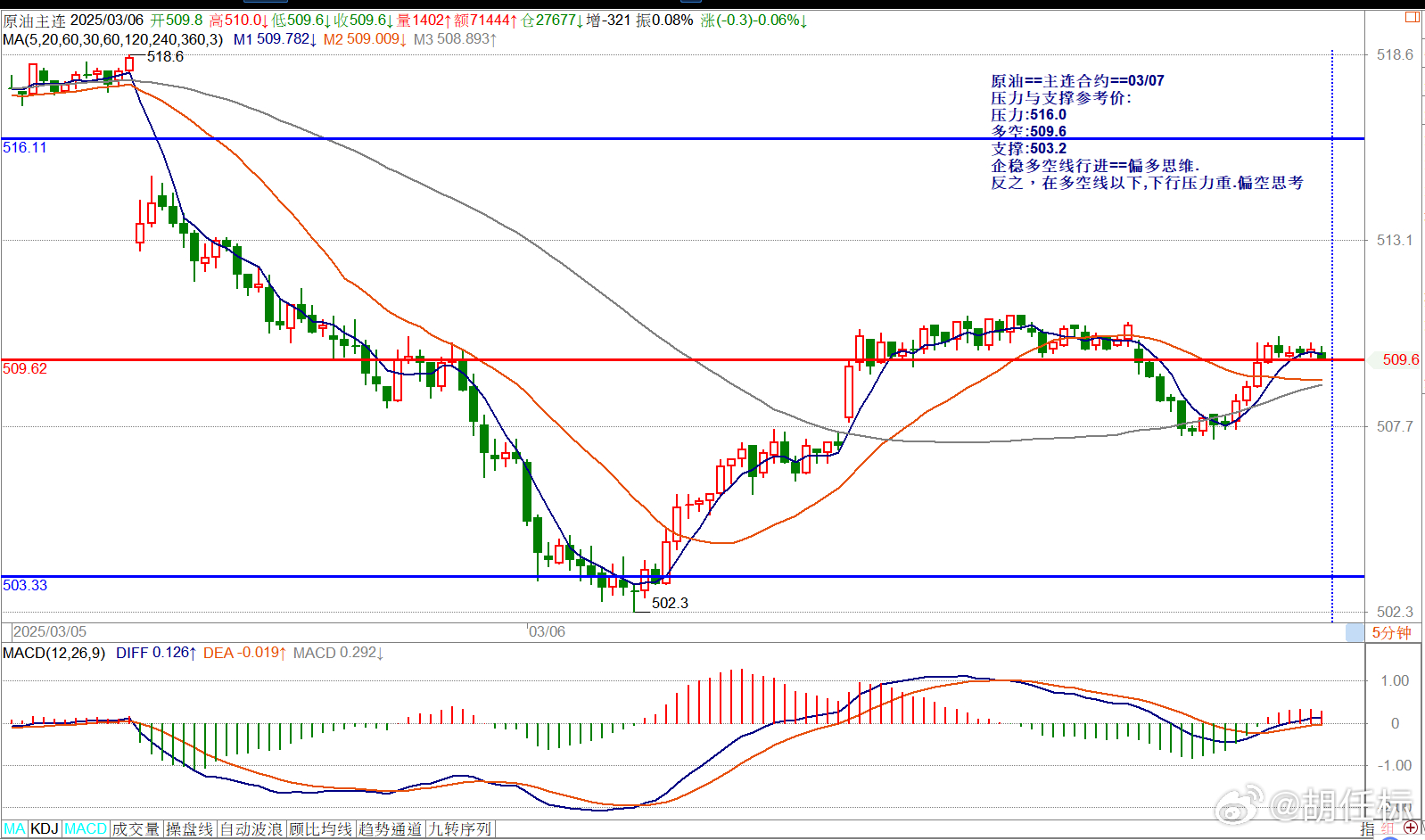1425x840 pixels.
Task: Click the 518.6 high price marker
Action: (x=165, y=56)
